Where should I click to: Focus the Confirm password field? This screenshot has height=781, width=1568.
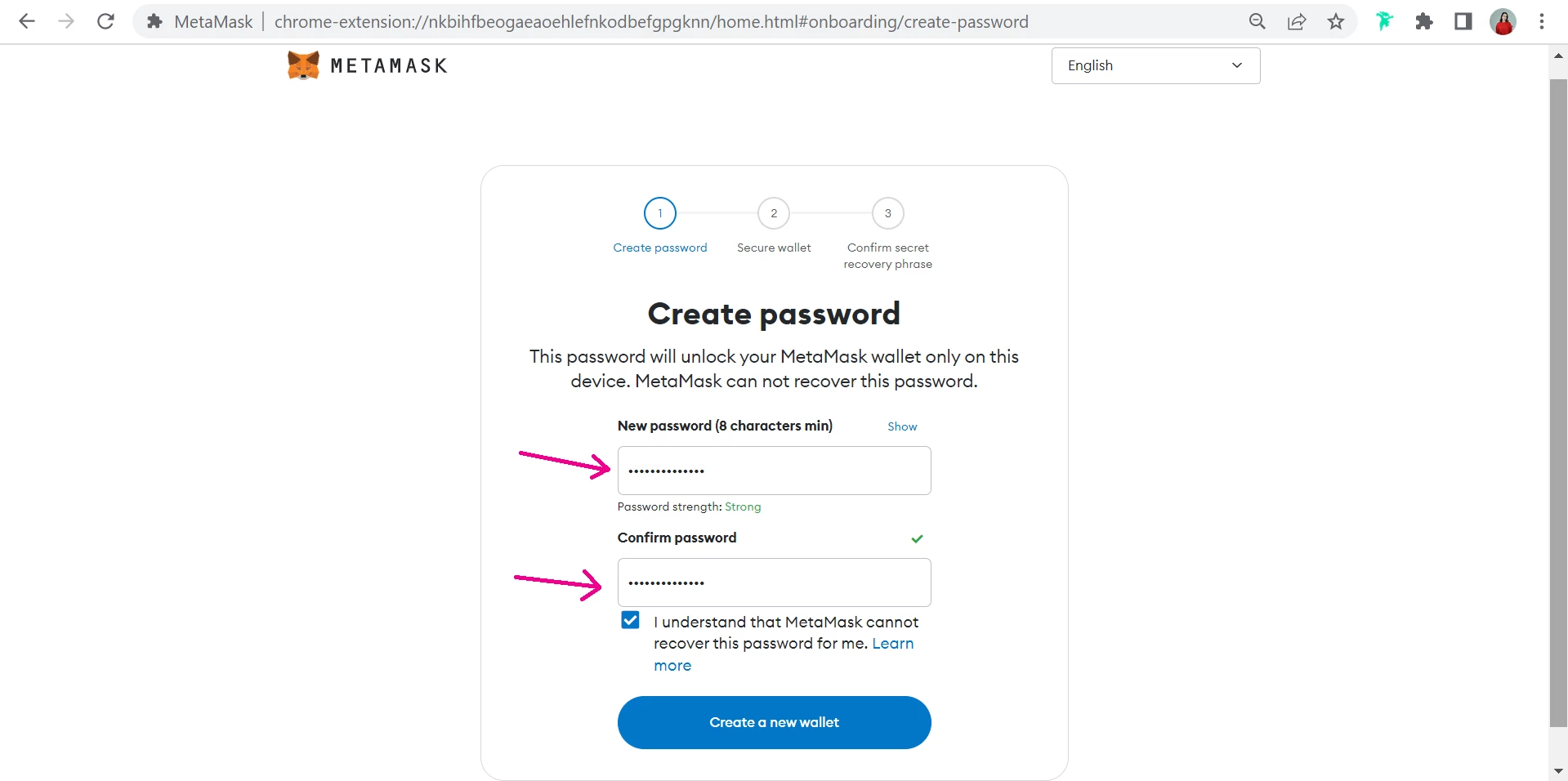[774, 582]
